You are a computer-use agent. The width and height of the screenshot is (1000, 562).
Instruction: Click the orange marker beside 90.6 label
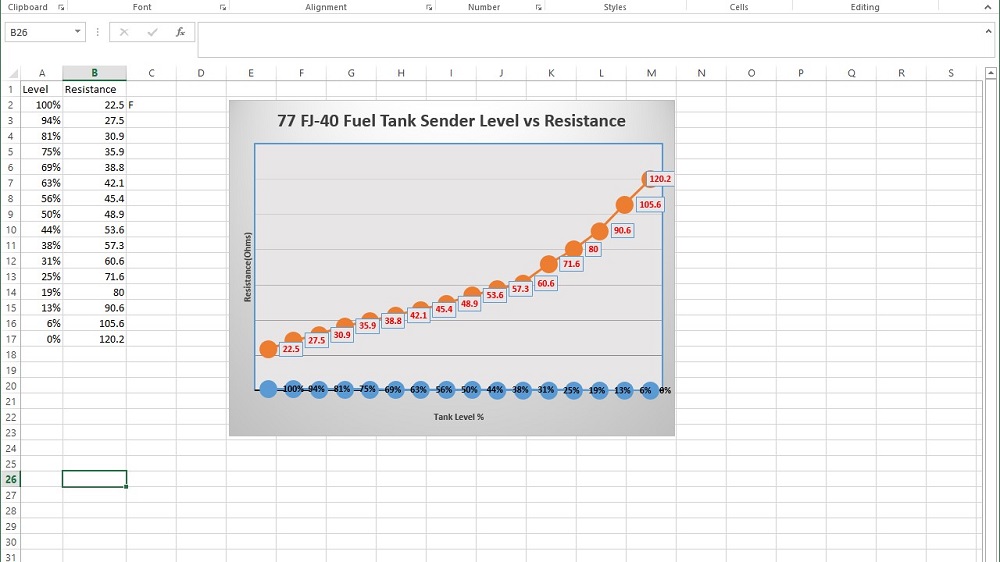[x=599, y=232]
